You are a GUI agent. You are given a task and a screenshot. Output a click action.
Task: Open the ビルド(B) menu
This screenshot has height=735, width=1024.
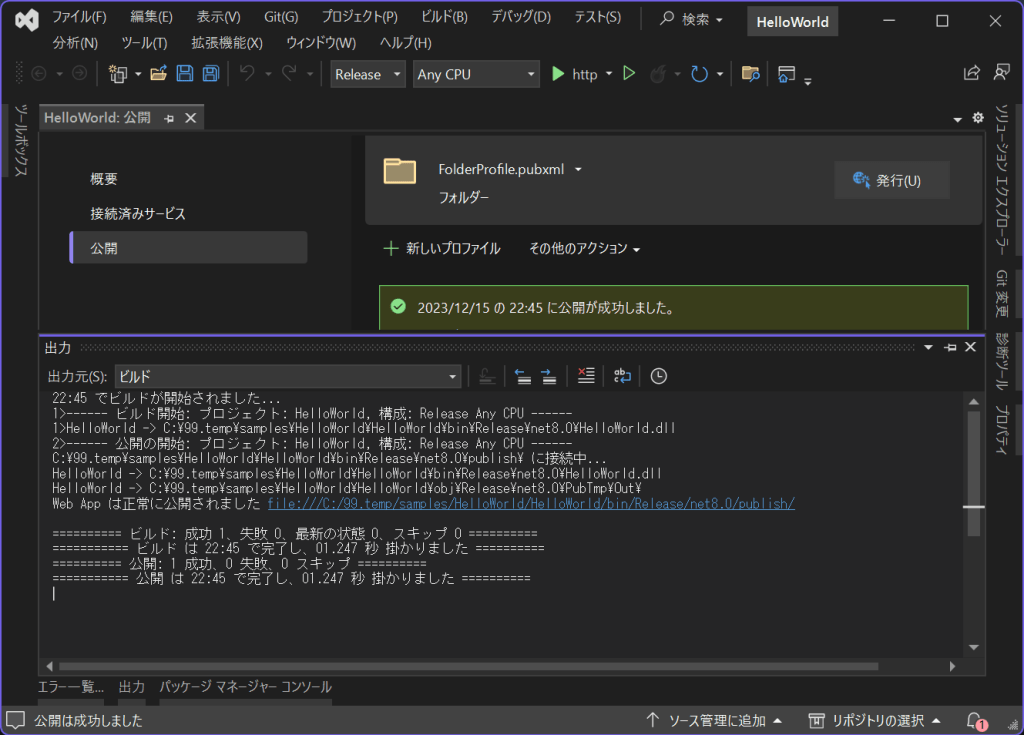pos(444,17)
